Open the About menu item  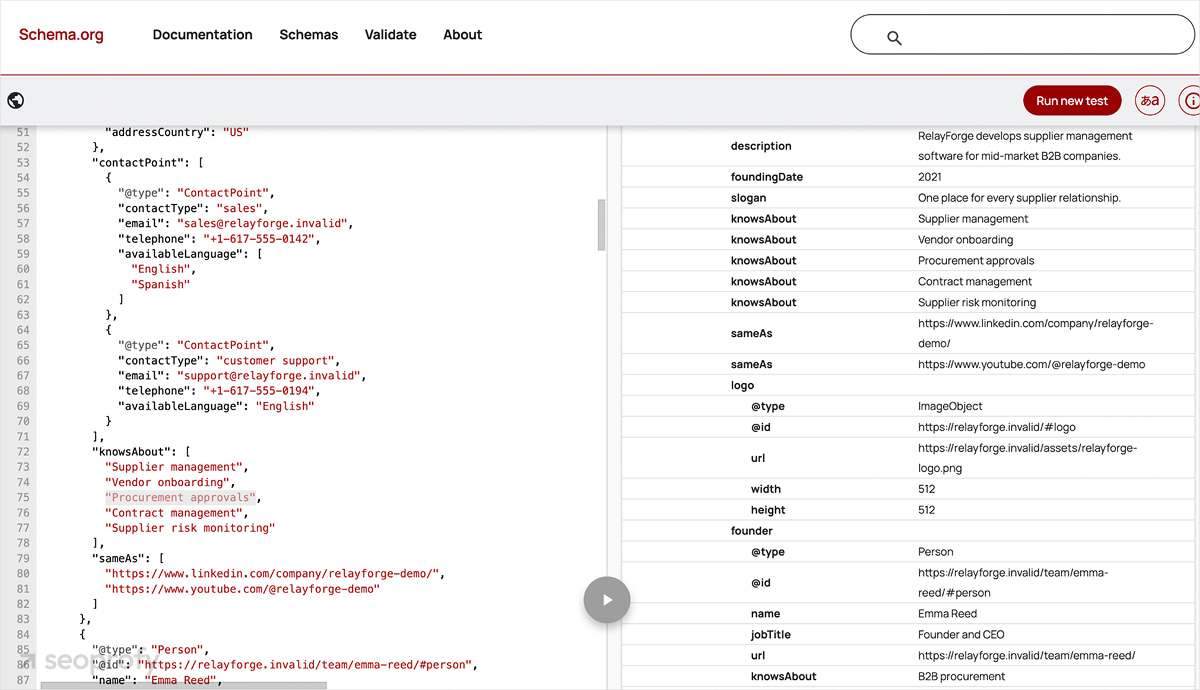coord(462,34)
